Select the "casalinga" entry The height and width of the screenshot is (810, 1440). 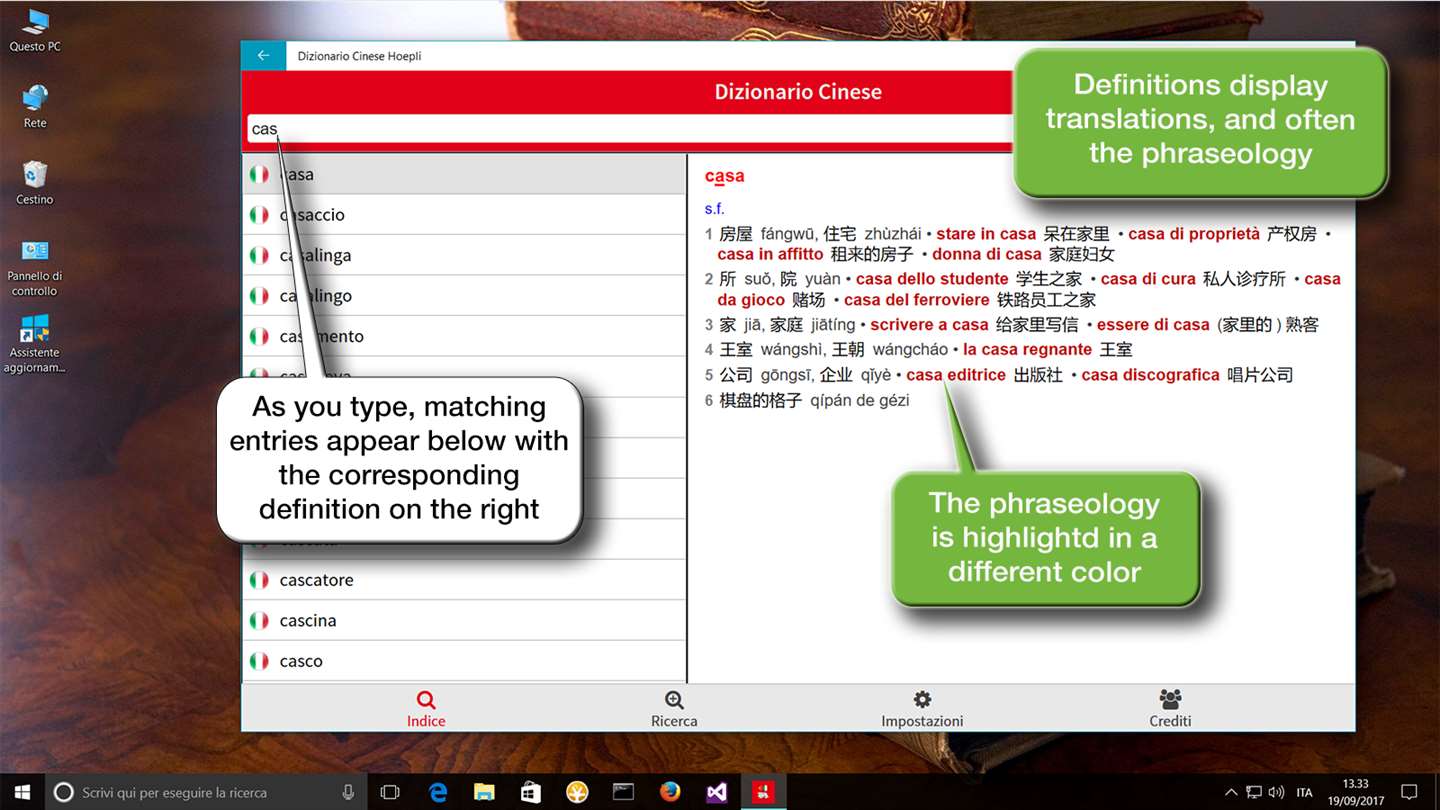point(464,255)
